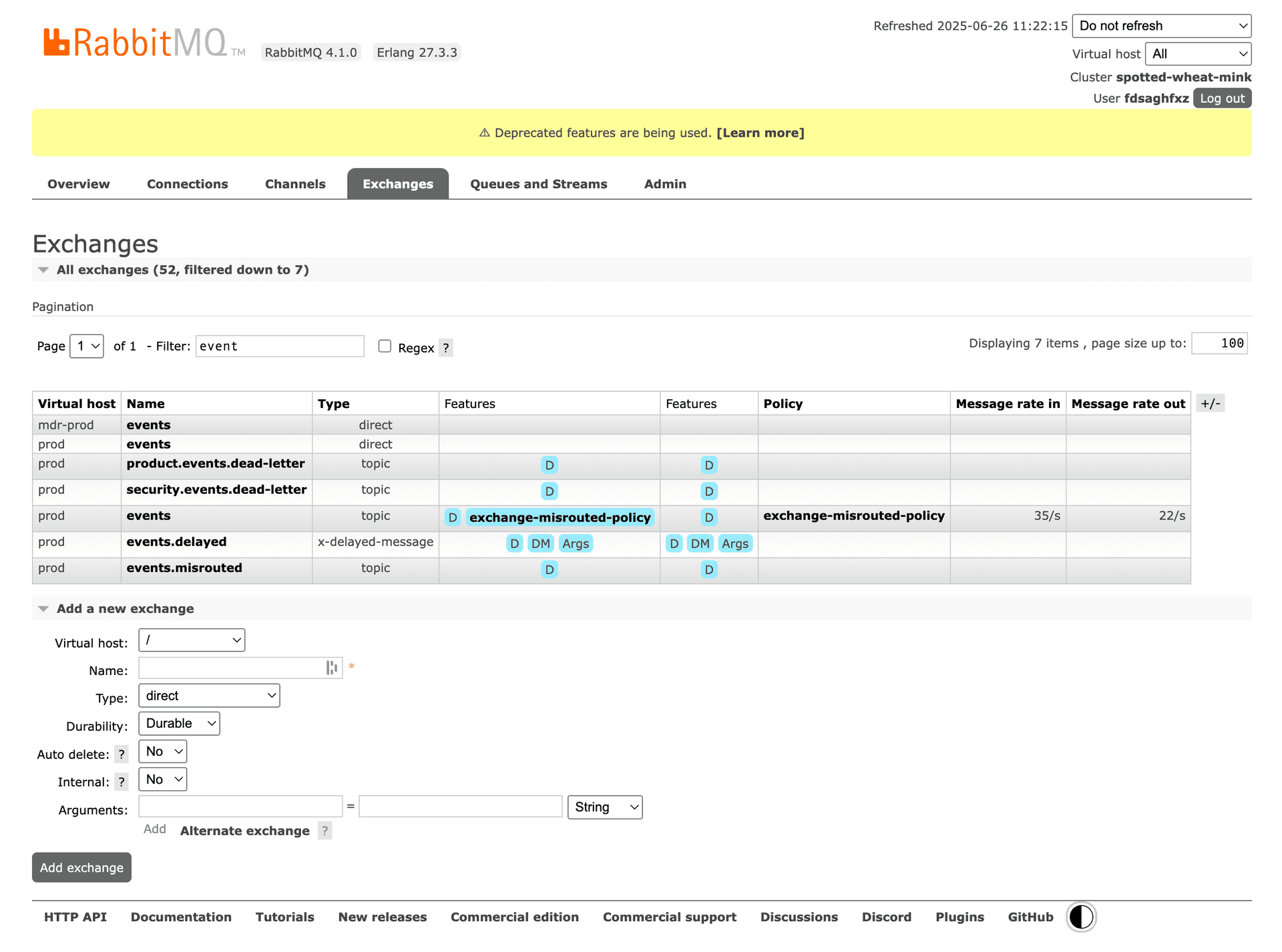The image size is (1282, 952).
Task: Click the Auto delete help icon
Action: (122, 754)
